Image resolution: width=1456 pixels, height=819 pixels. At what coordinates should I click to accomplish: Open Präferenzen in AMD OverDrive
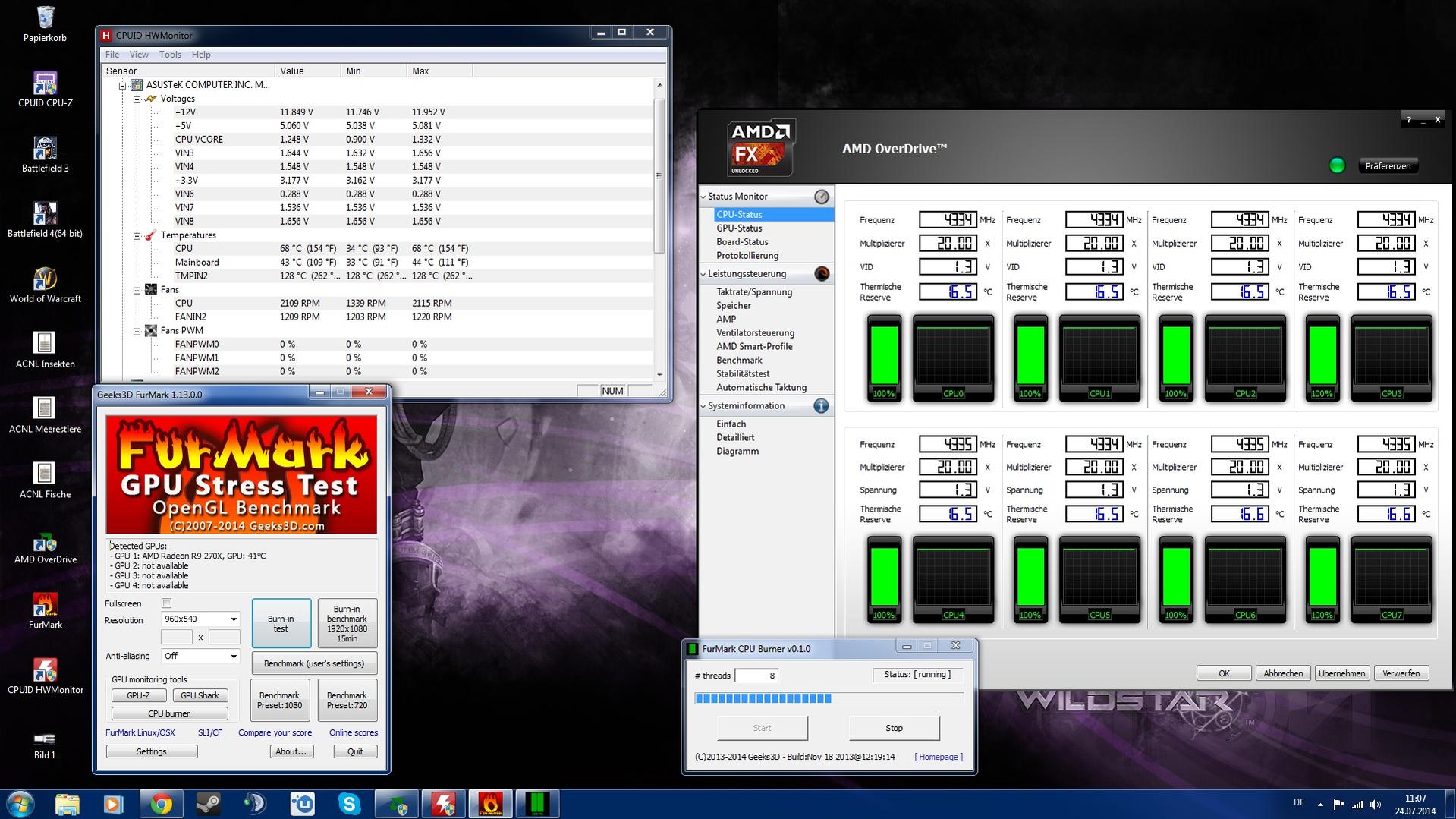click(1388, 166)
